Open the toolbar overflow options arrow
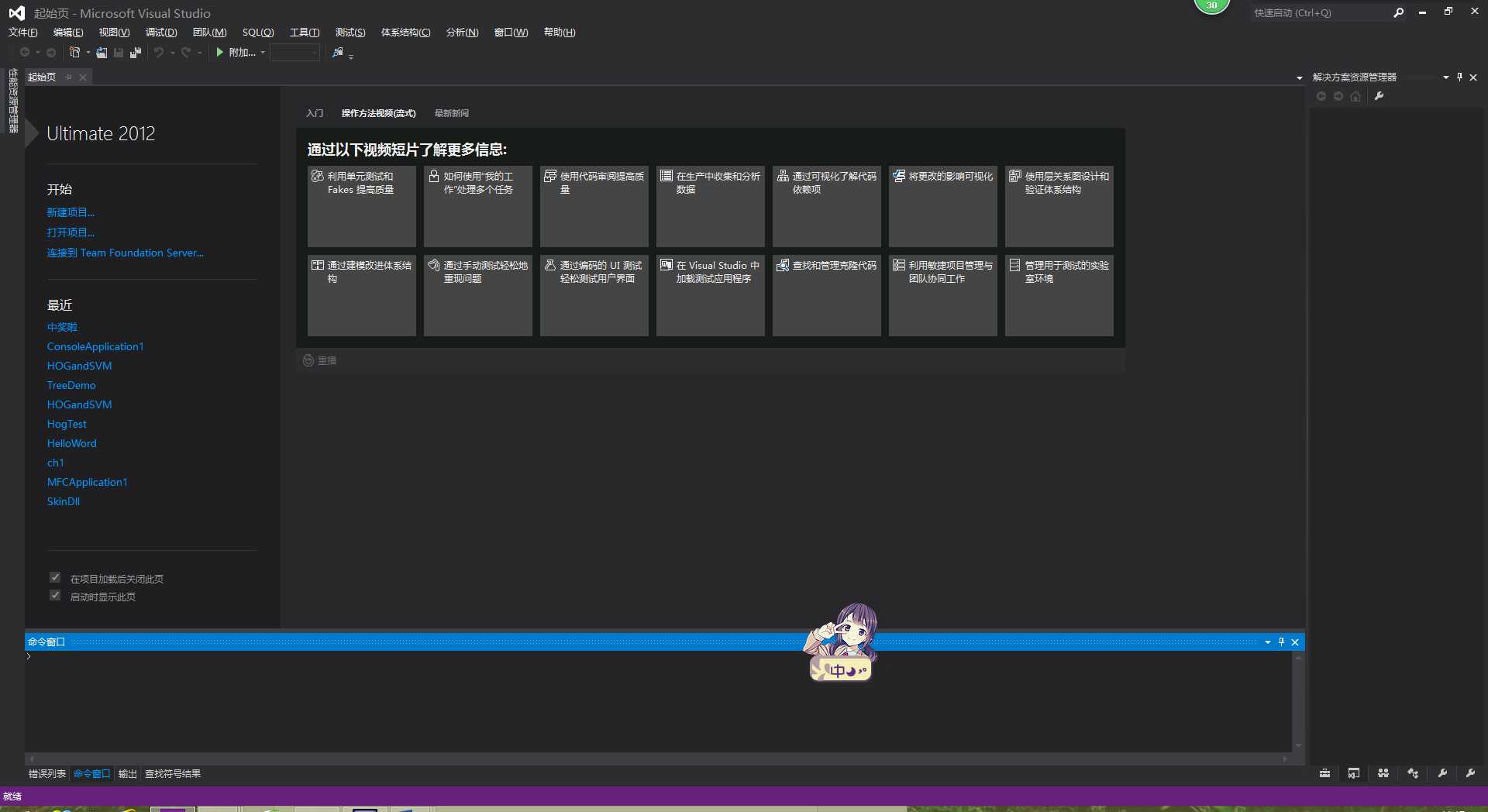 point(351,56)
